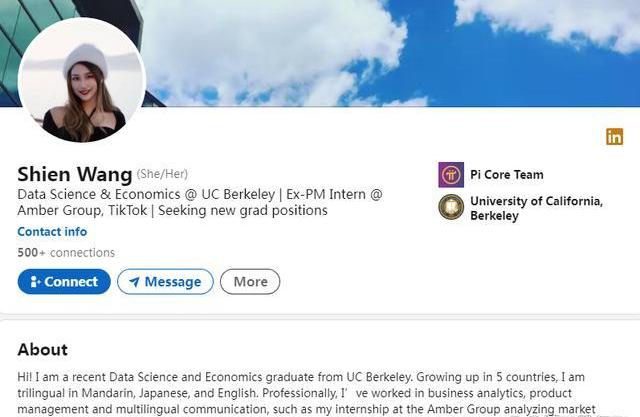Open the University of California, Berkeley link
The width and height of the screenshot is (640, 417).
click(536, 208)
